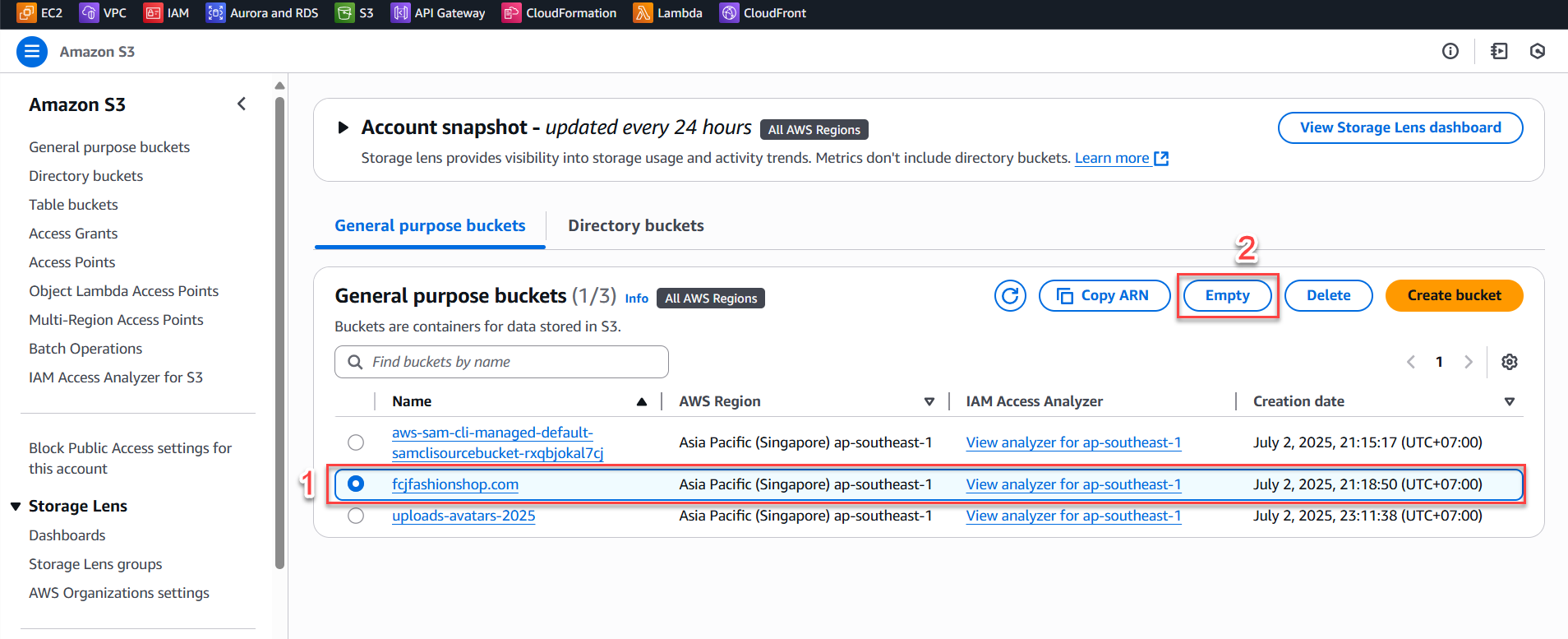The image size is (1568, 639).
Task: Open the uploads-avatars-2025 bucket link
Action: [463, 516]
